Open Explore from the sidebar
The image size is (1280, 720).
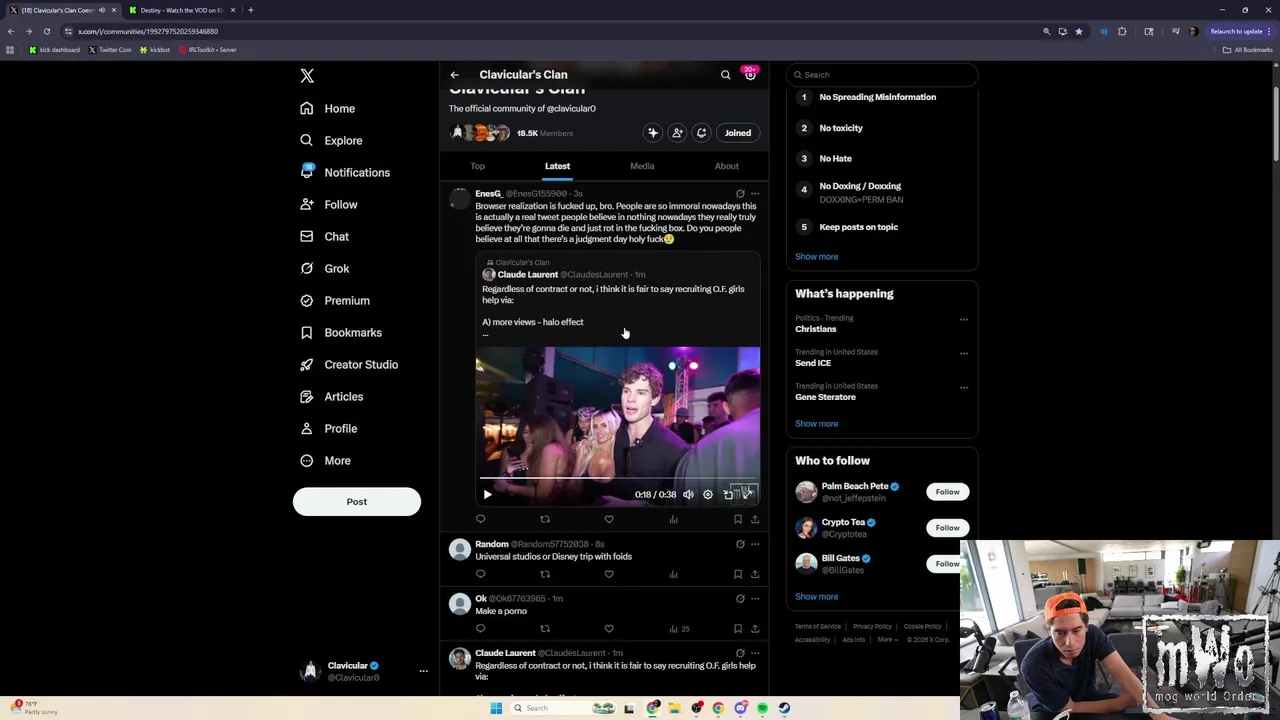[x=331, y=140]
